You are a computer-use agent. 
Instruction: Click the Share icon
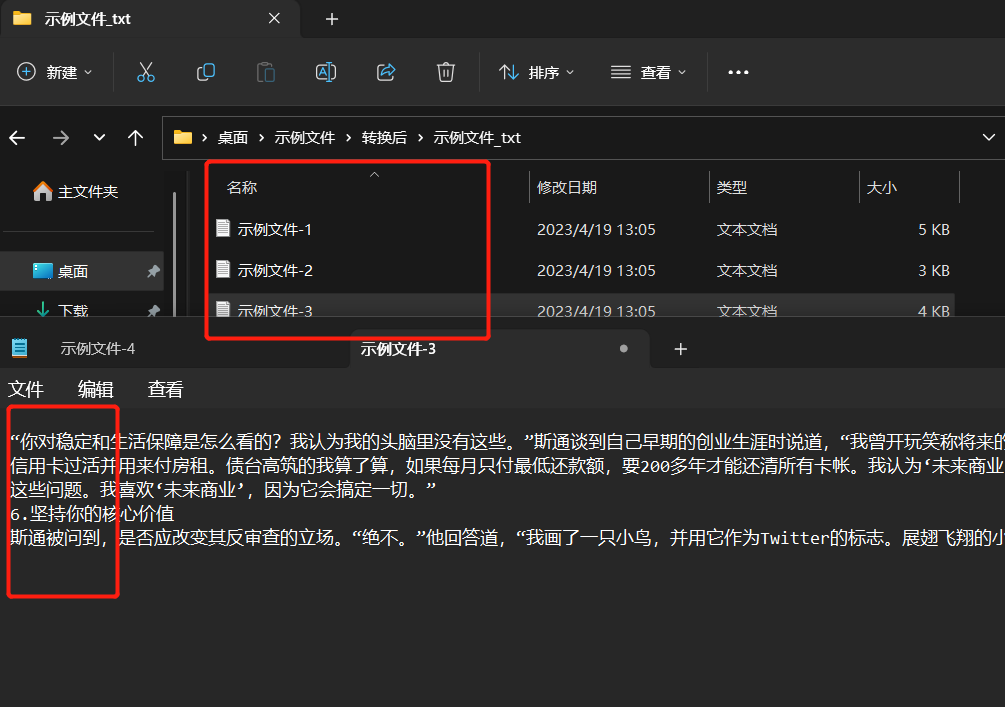(385, 71)
